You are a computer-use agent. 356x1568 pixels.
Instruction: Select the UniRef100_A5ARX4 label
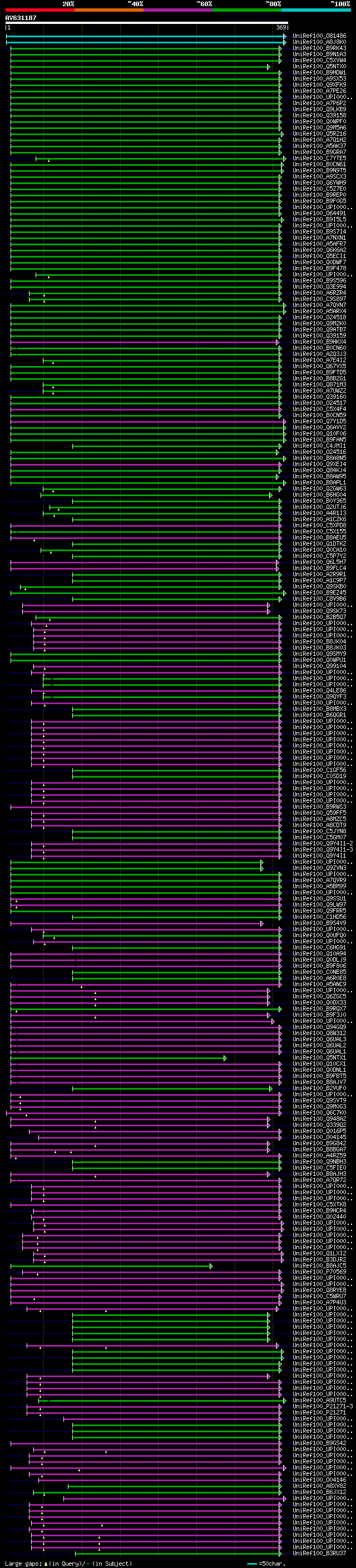[x=319, y=311]
